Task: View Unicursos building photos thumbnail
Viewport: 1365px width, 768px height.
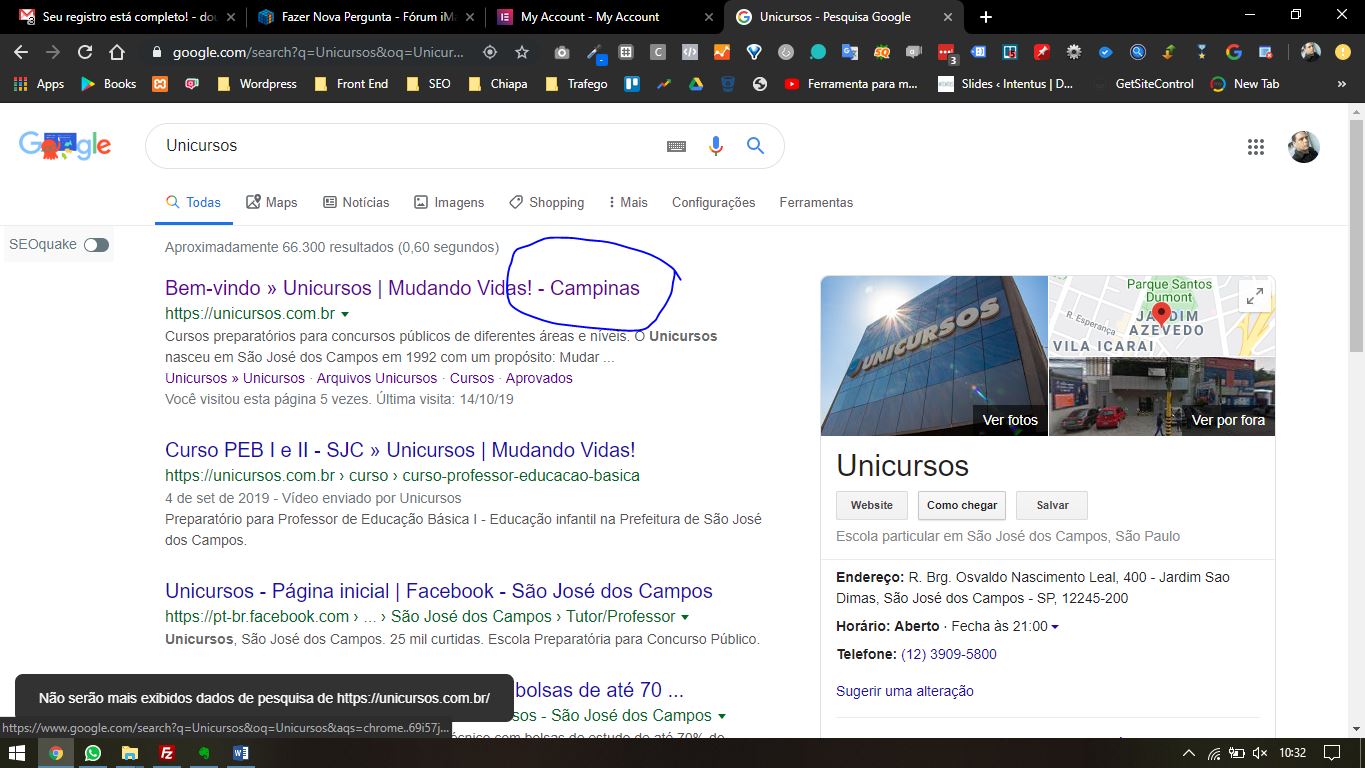Action: pyautogui.click(x=934, y=356)
